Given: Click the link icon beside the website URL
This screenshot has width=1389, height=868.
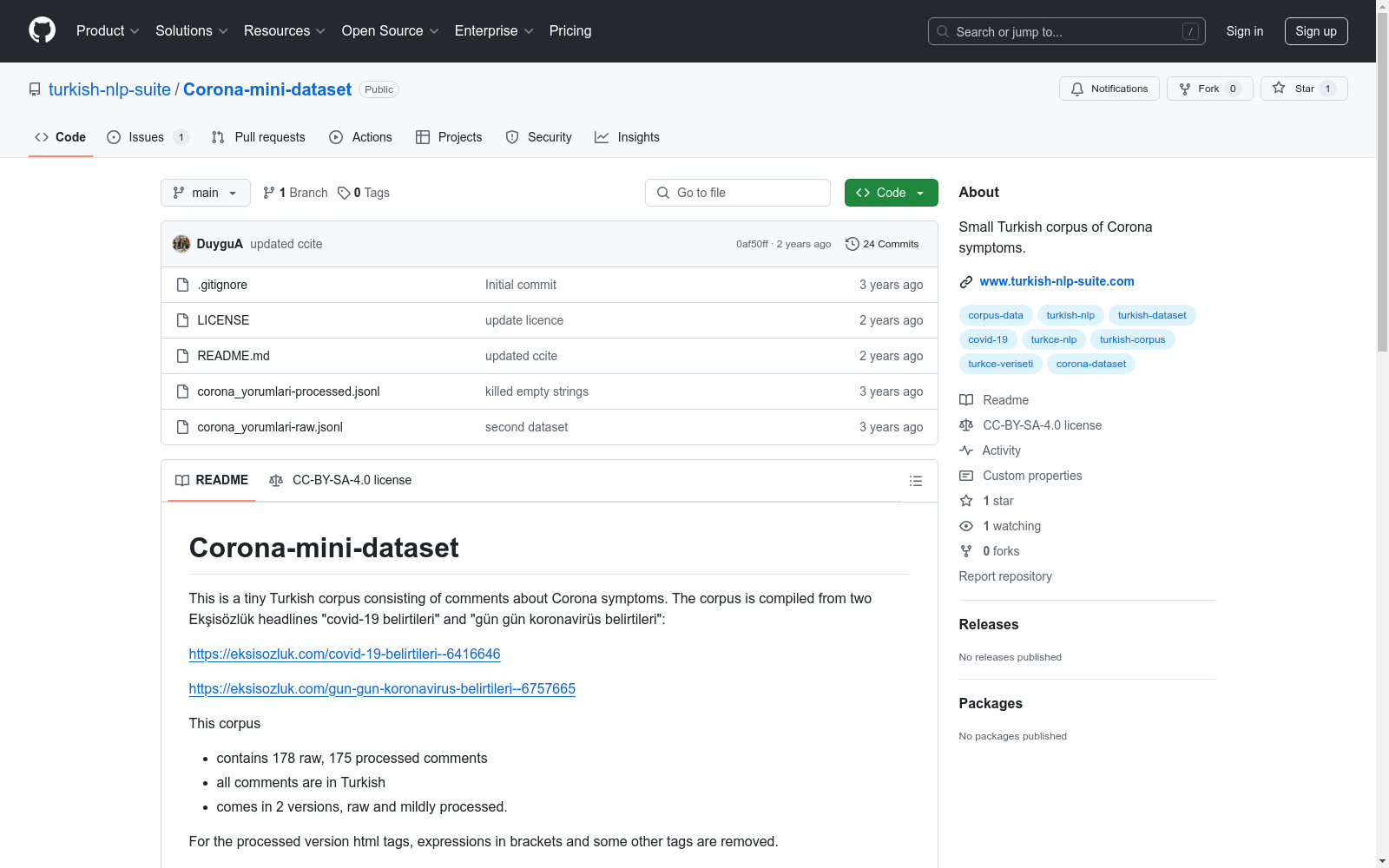Looking at the screenshot, I should [x=966, y=281].
